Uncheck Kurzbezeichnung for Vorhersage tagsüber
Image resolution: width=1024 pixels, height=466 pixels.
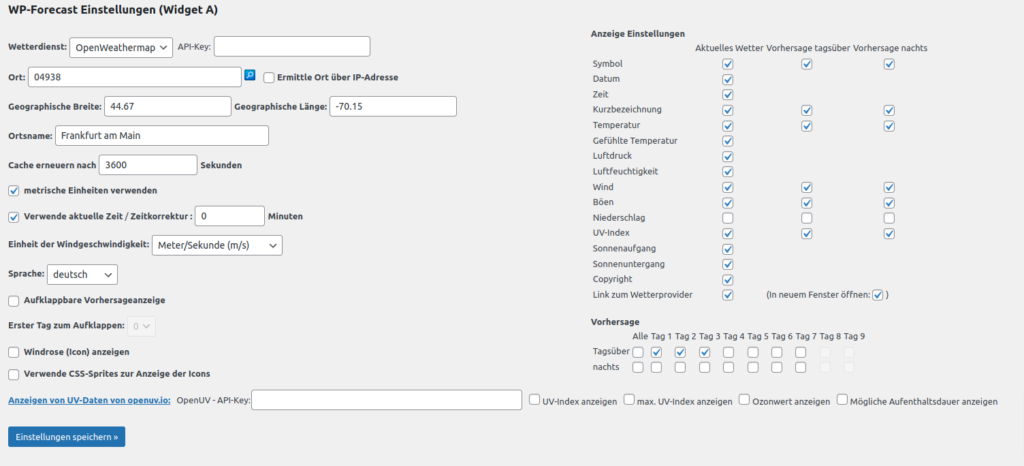[x=807, y=110]
